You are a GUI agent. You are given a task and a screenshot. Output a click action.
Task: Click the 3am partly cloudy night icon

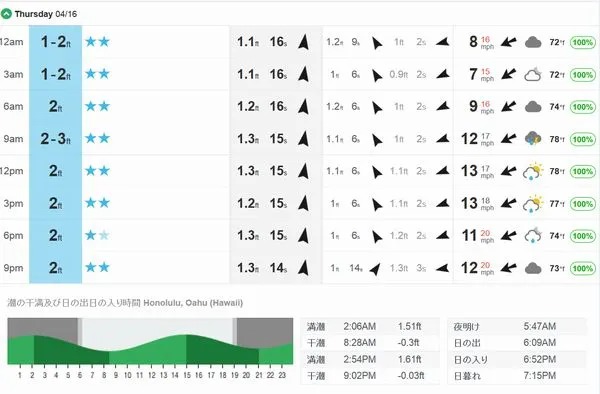point(533,75)
